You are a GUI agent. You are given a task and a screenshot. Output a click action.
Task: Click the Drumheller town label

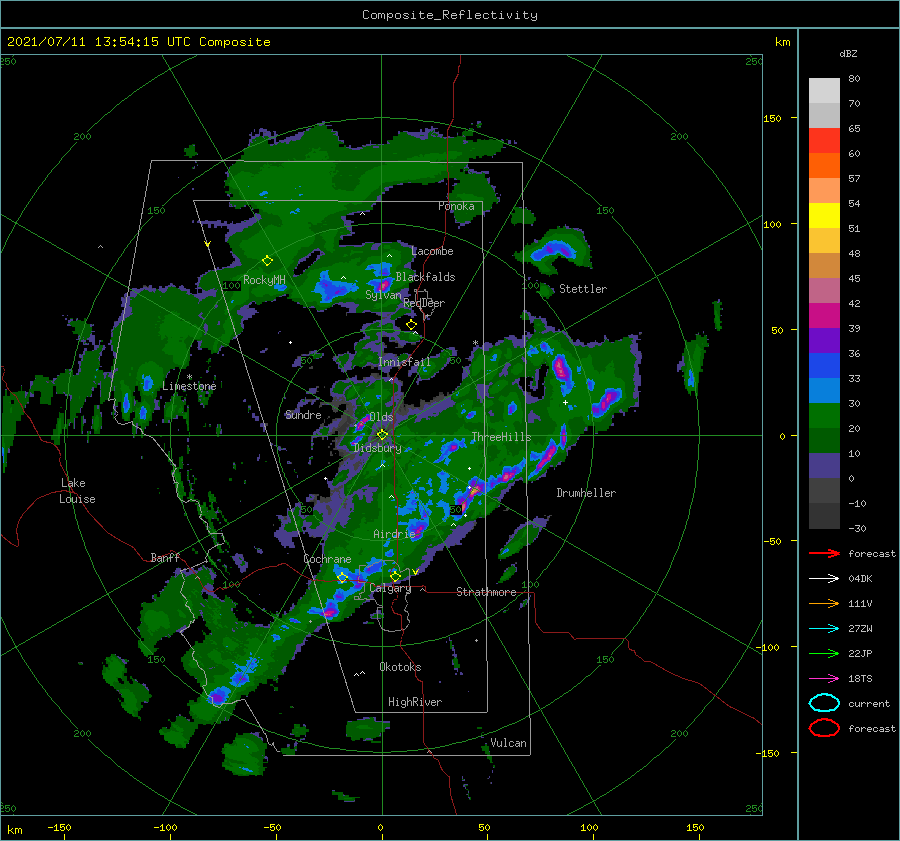tap(586, 493)
